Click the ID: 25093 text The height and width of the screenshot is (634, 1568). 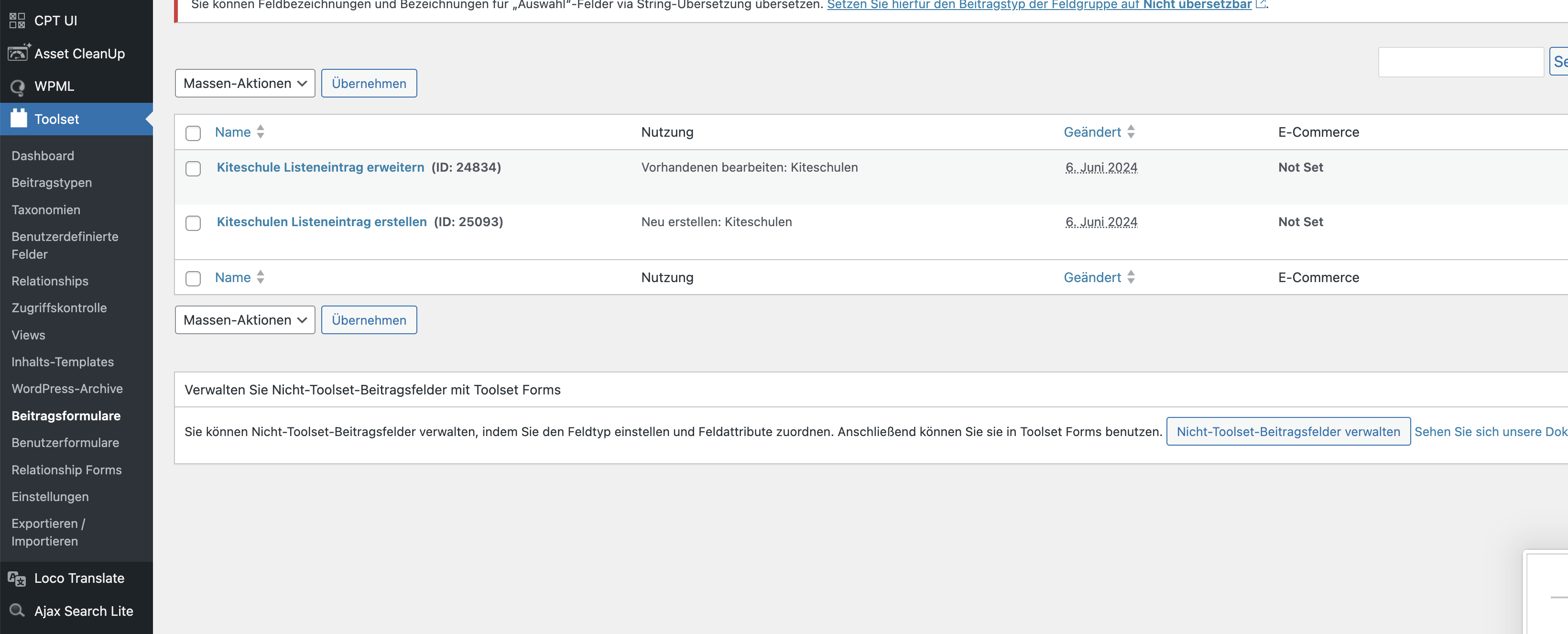(468, 222)
